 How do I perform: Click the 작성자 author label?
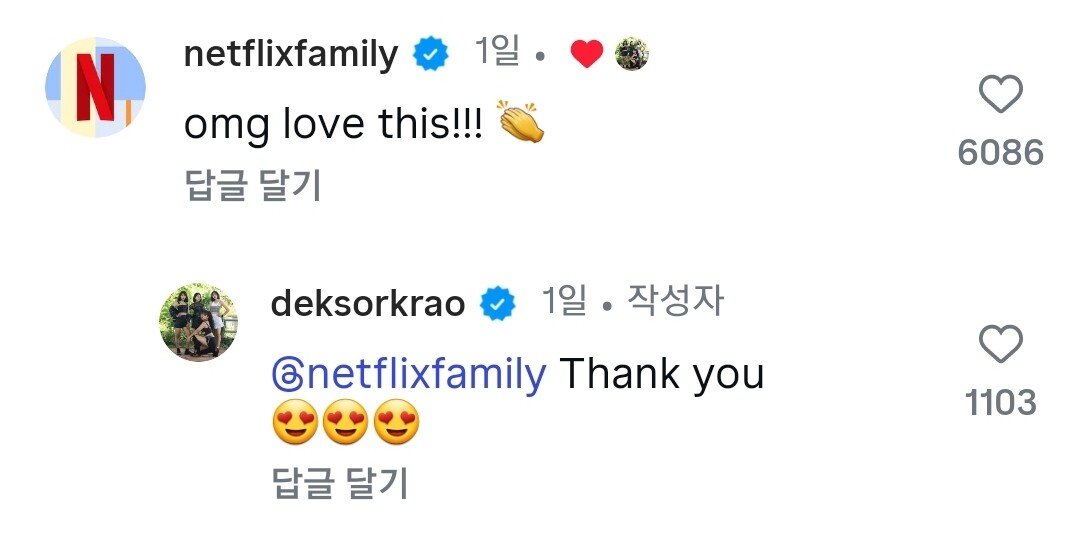click(675, 301)
